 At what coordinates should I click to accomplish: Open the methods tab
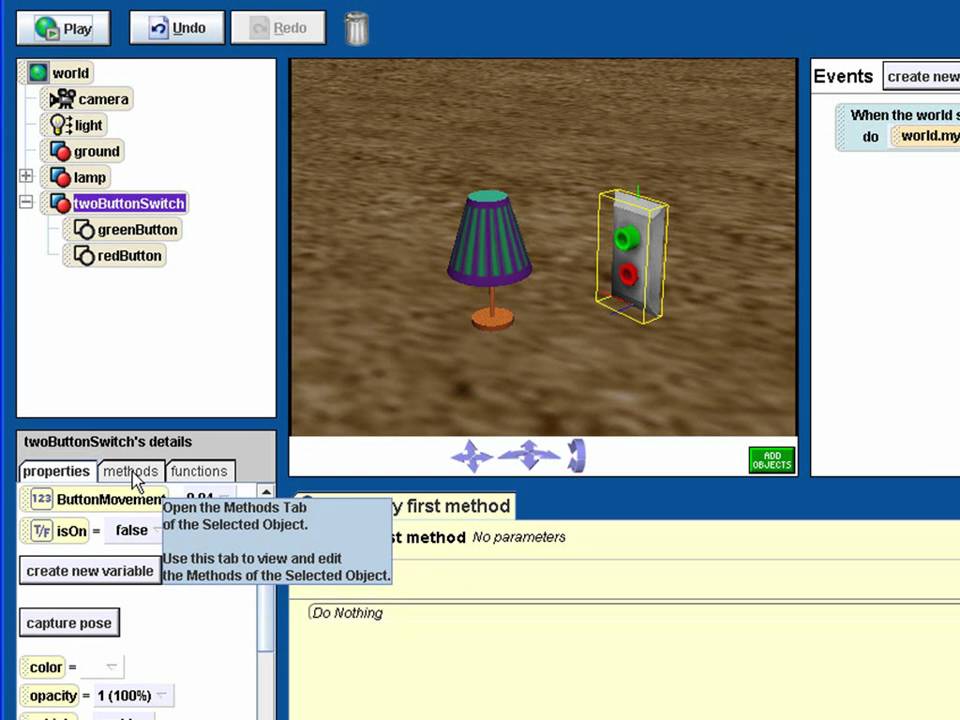tap(130, 471)
